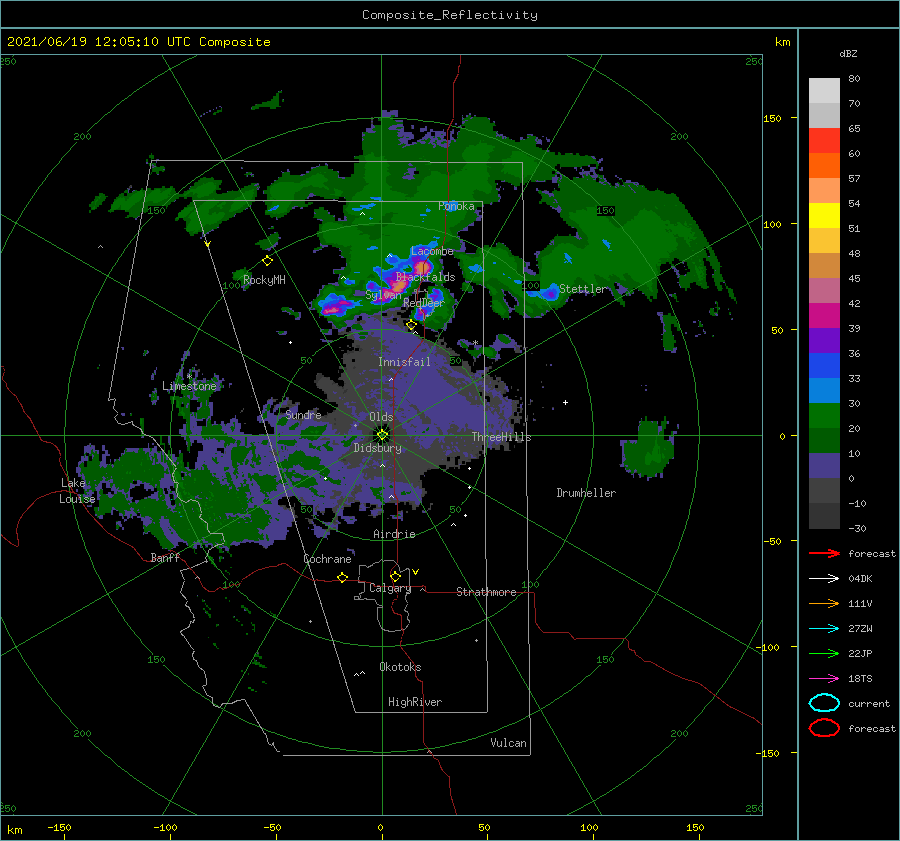Click the Composite_Reflectivity title

[x=450, y=15]
